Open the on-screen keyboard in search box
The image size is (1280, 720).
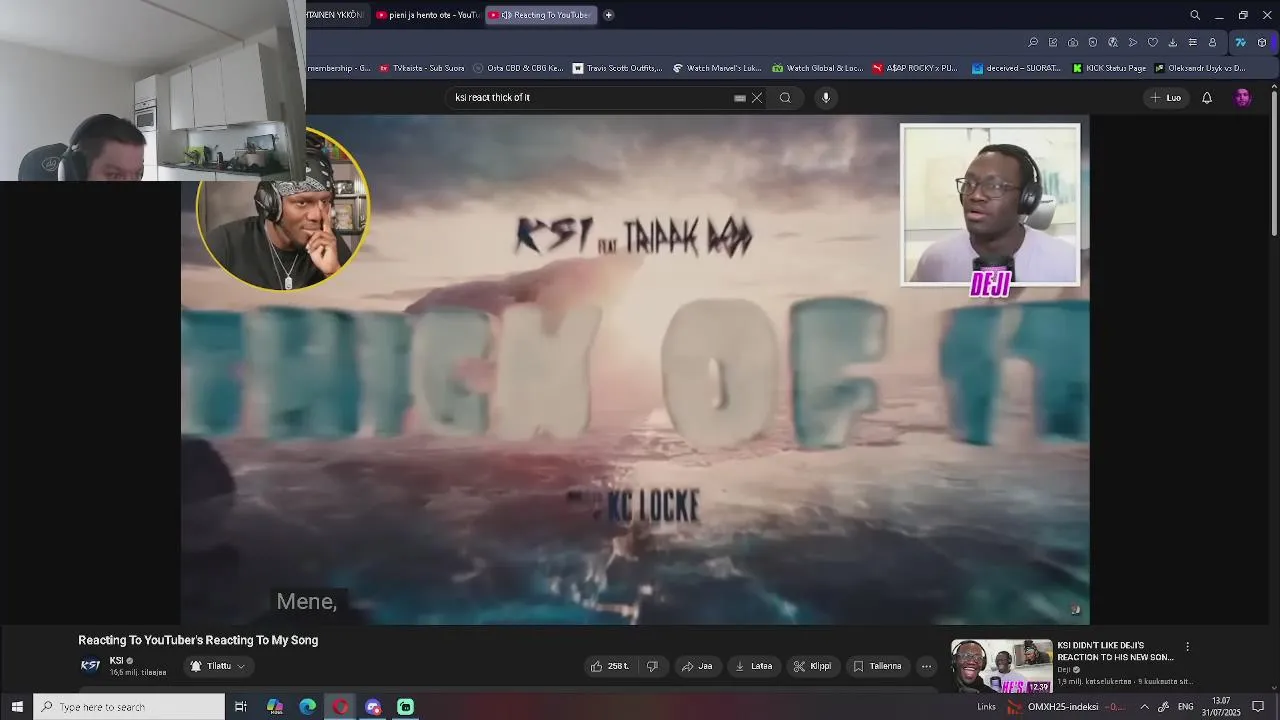(740, 98)
